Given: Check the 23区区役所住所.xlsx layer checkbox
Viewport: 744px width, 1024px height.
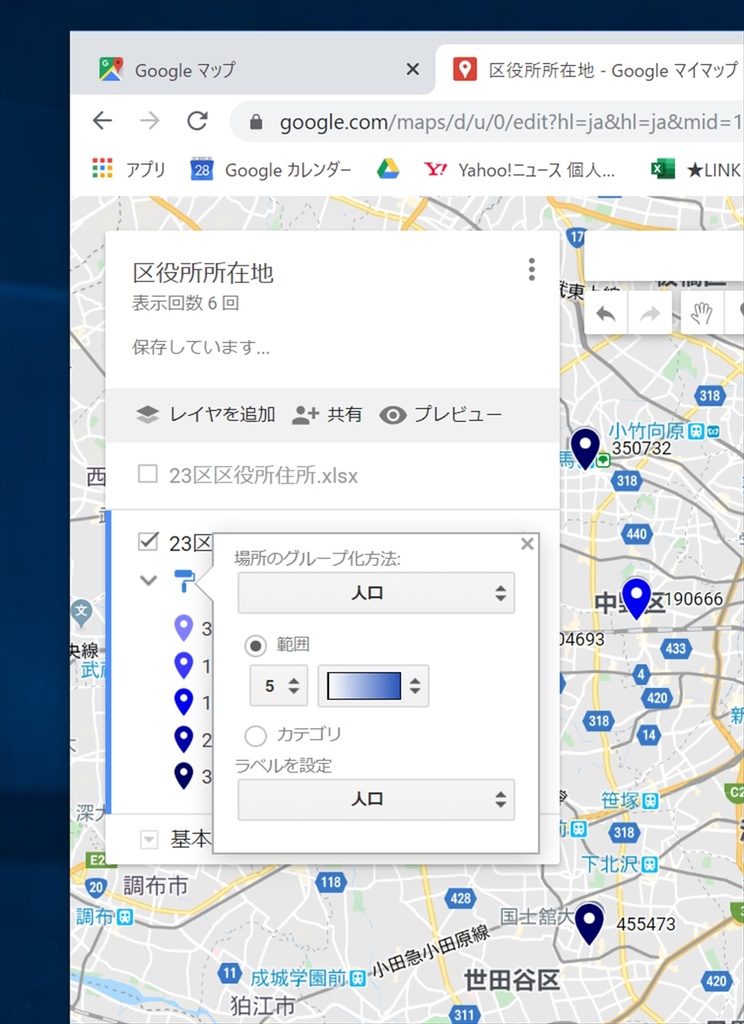Looking at the screenshot, I should [148, 474].
